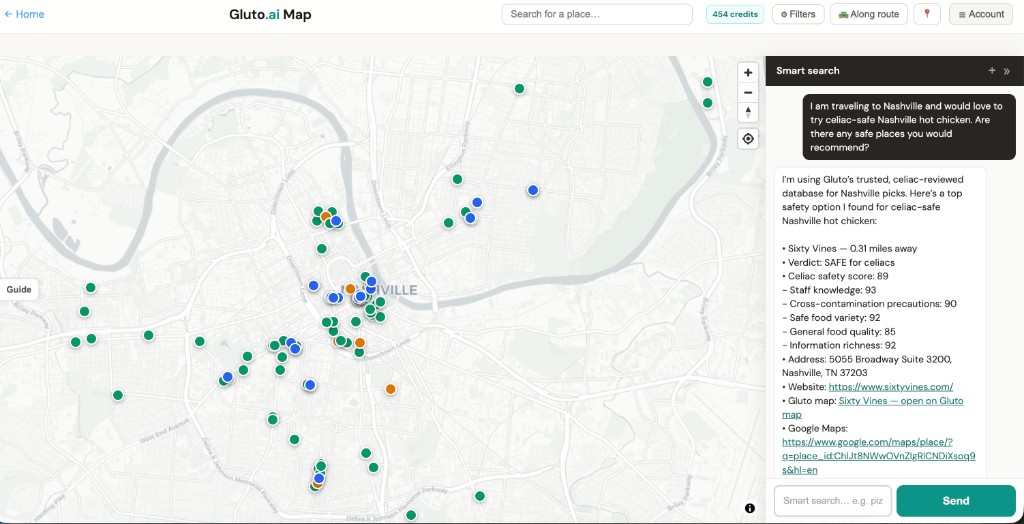Screen dimensions: 1024x524
Task: Go back via the Home link
Action: [x=24, y=14]
